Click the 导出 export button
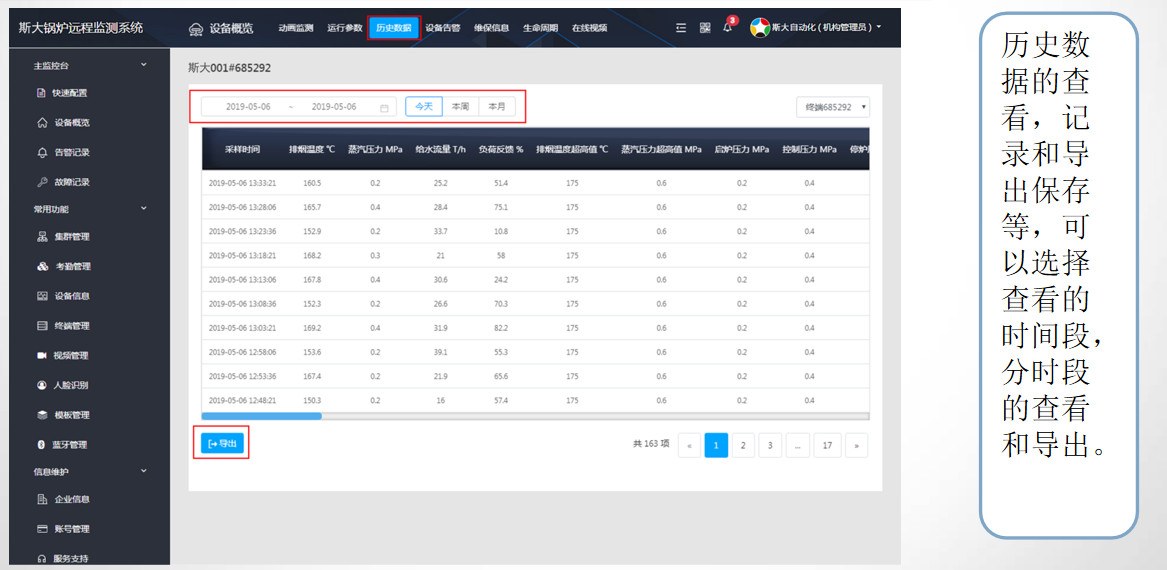 [222, 443]
